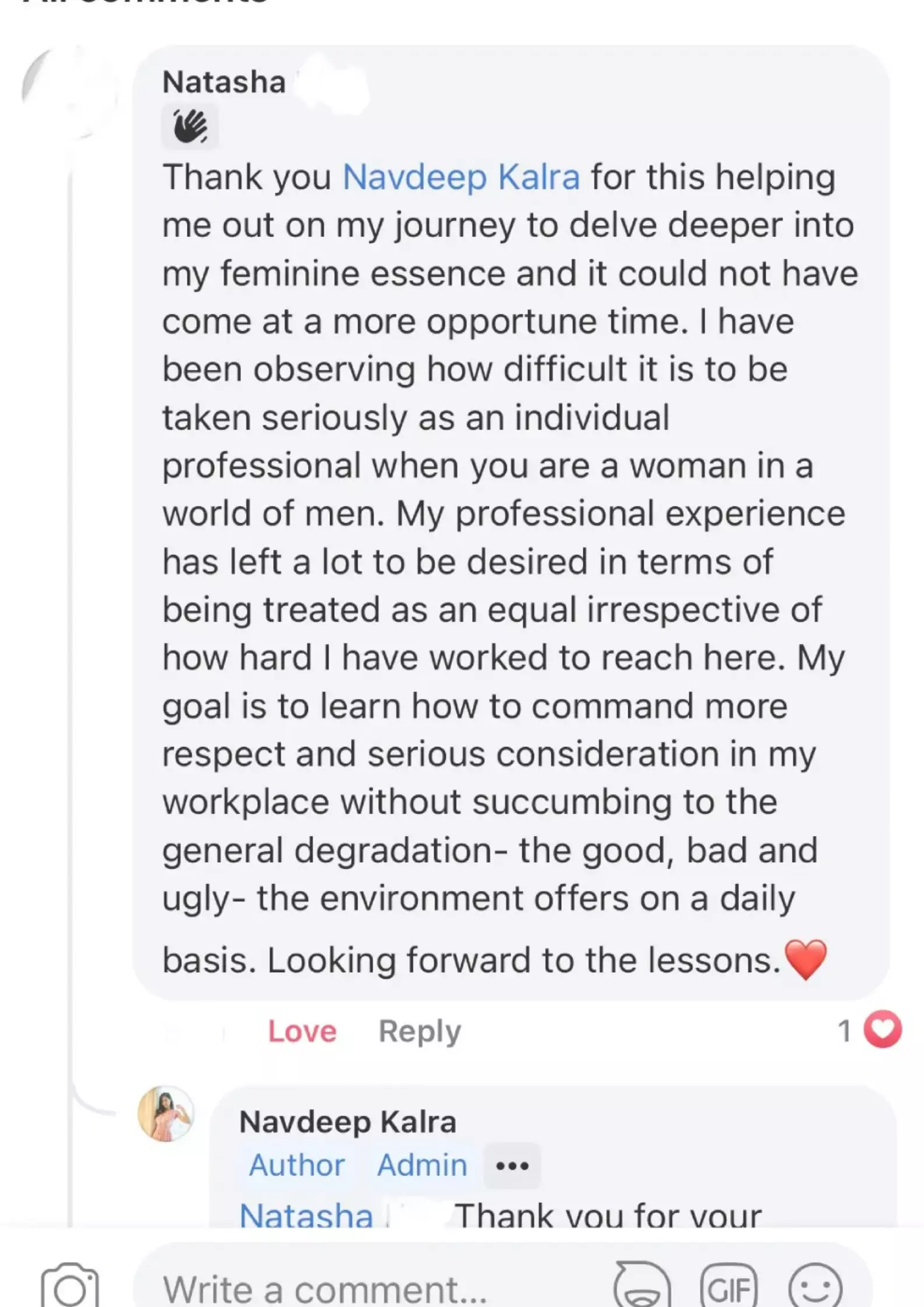Viewport: 924px width, 1307px height.
Task: Reply to Natasha's comment
Action: [420, 1032]
